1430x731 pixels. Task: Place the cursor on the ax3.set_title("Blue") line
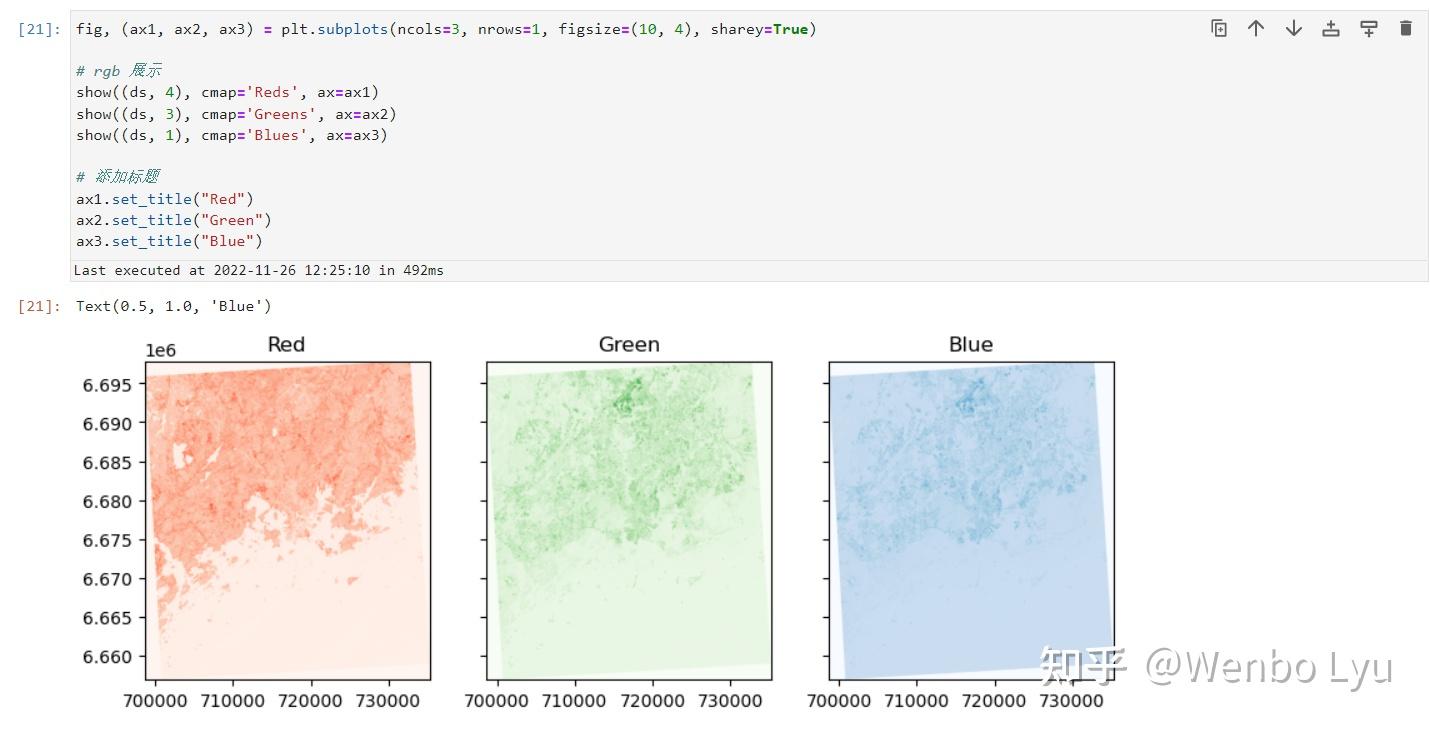pos(169,241)
